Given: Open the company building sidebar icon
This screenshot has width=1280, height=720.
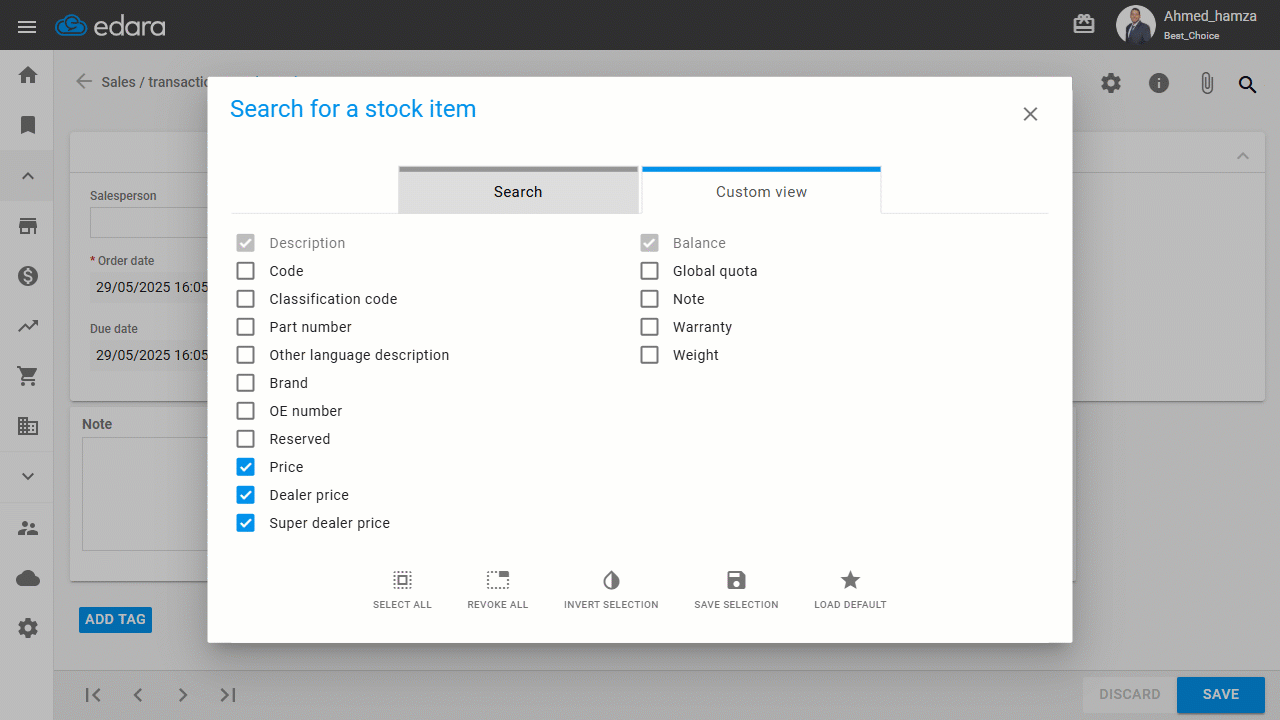Looking at the screenshot, I should coord(28,426).
